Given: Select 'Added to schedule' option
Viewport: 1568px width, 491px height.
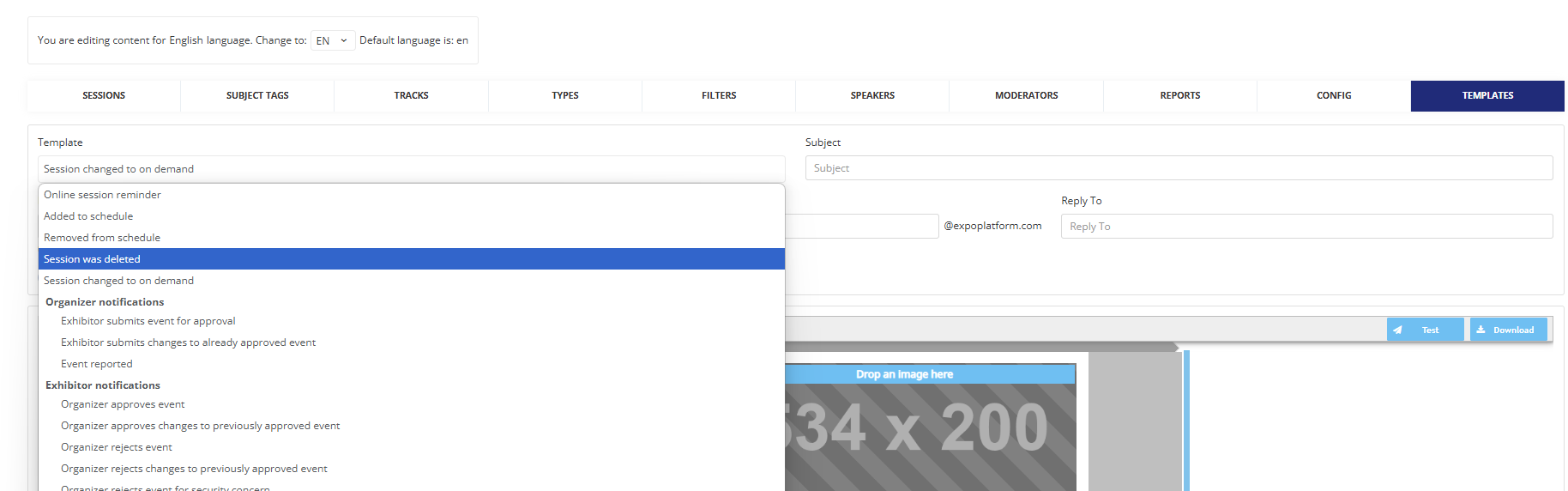Looking at the screenshot, I should coord(89,216).
